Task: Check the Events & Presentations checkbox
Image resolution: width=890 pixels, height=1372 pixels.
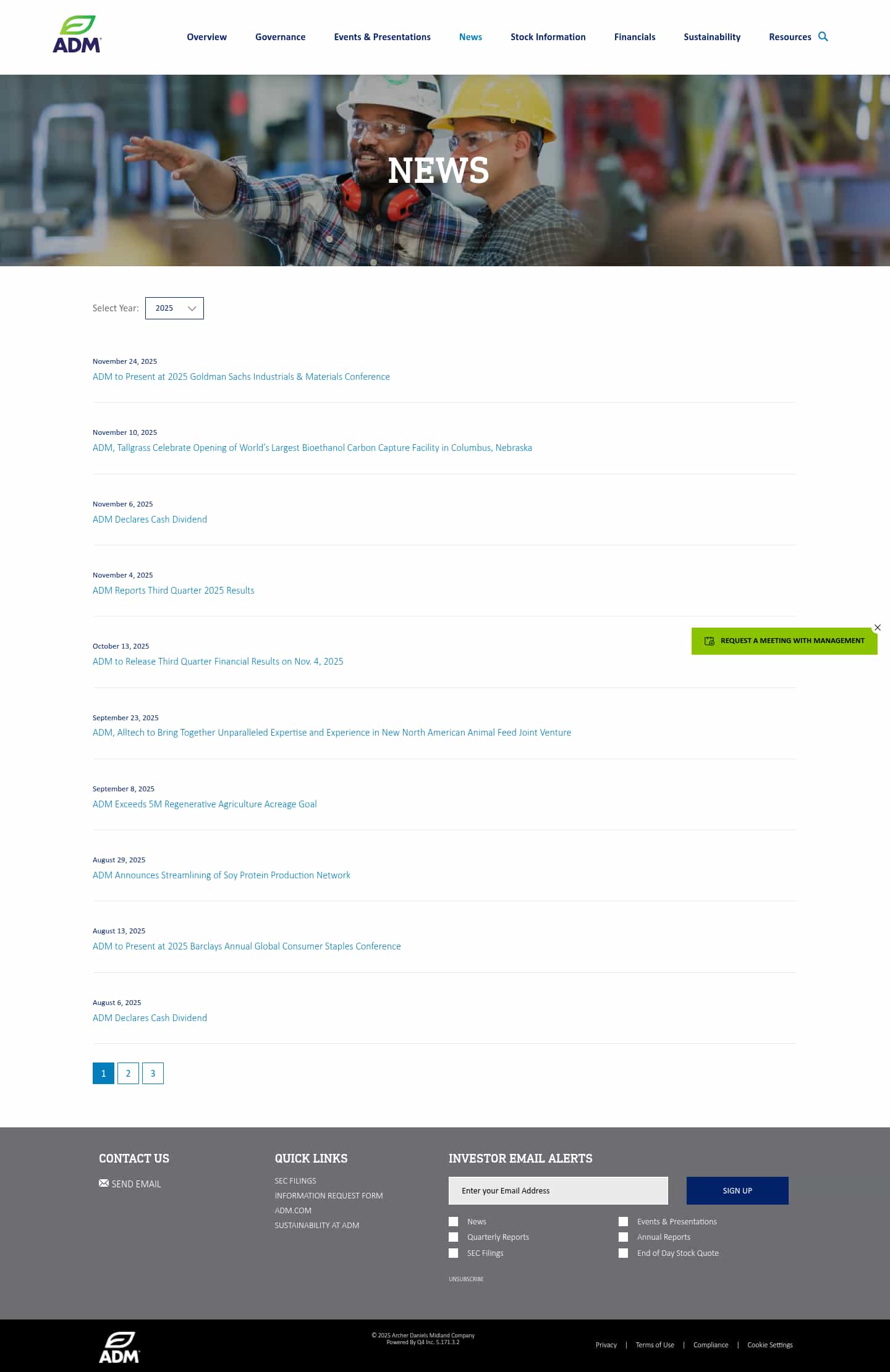Action: point(624,1222)
